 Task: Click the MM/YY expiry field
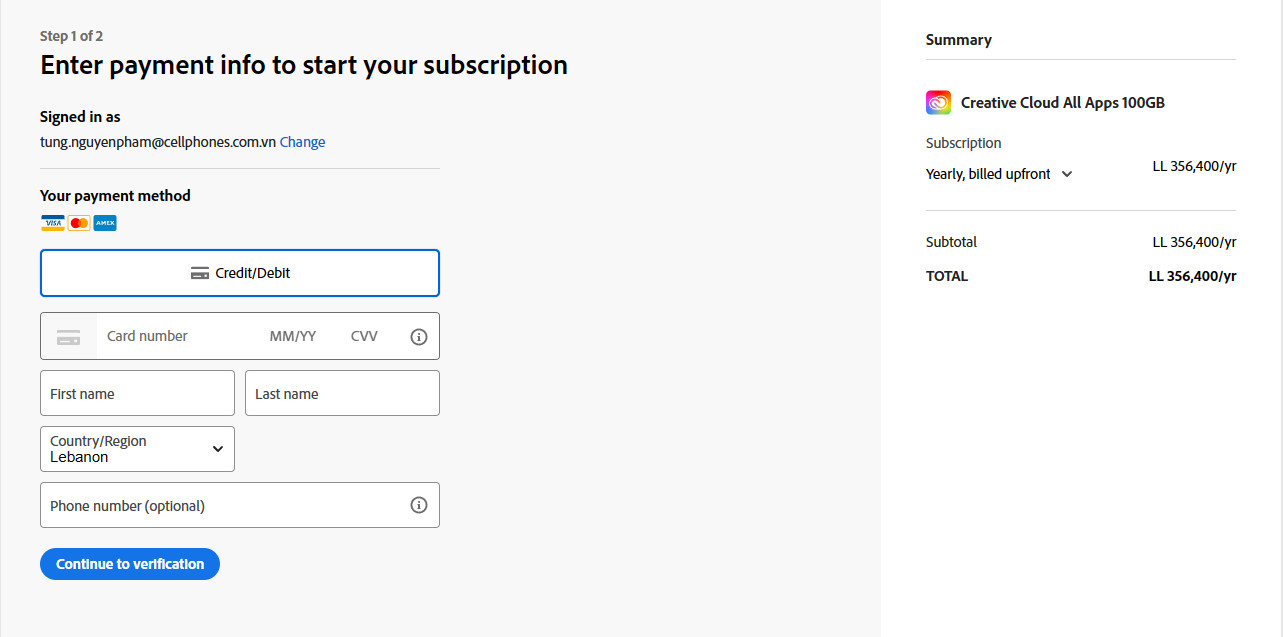[293, 336]
